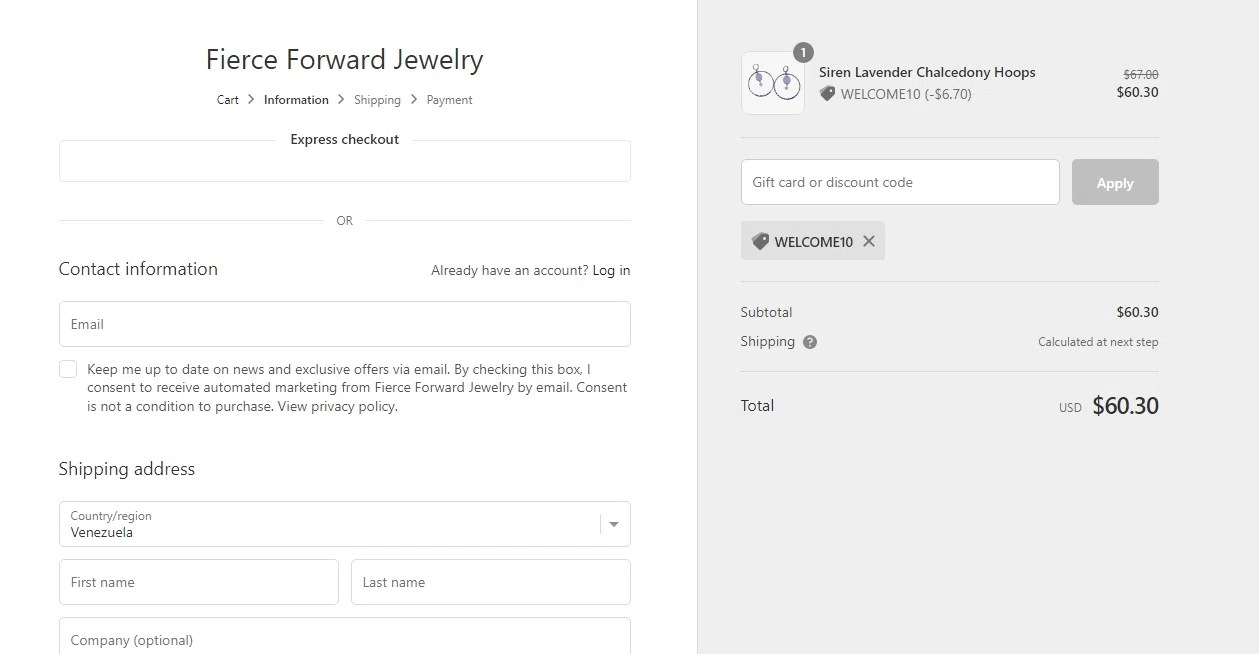Apply the gift card or discount code

(x=1115, y=182)
